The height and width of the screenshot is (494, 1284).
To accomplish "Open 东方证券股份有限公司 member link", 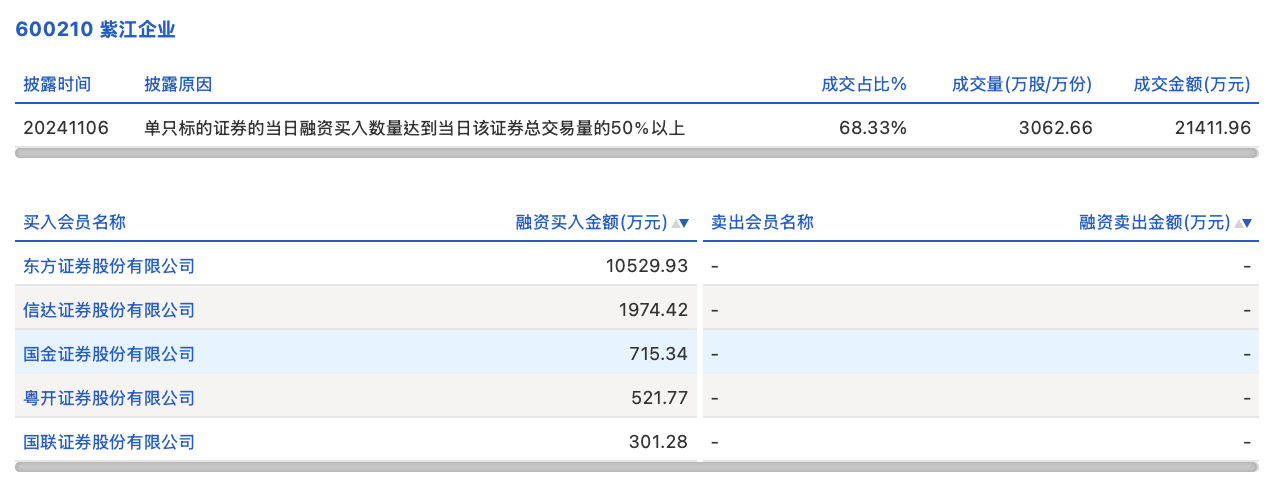I will 109,266.
